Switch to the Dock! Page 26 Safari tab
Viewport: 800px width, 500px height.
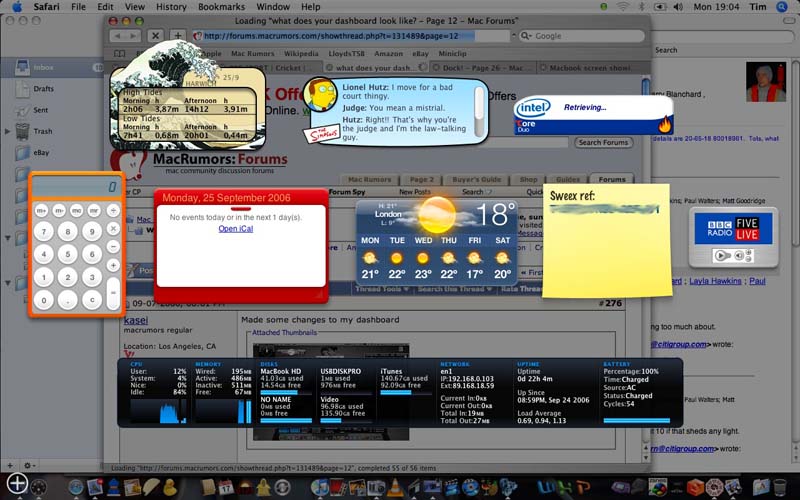coord(483,67)
